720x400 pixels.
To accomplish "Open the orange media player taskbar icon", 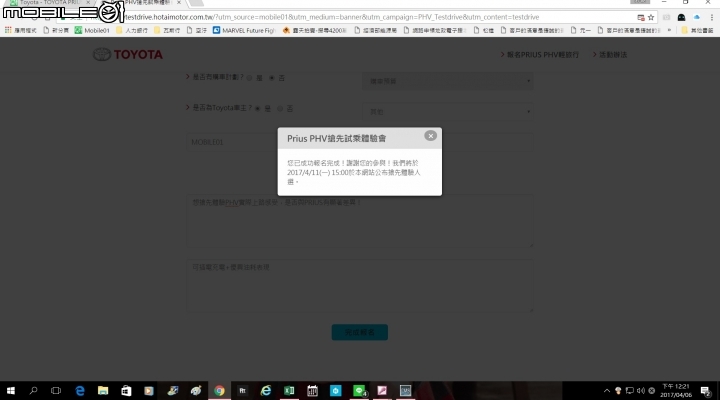I will coord(149,391).
